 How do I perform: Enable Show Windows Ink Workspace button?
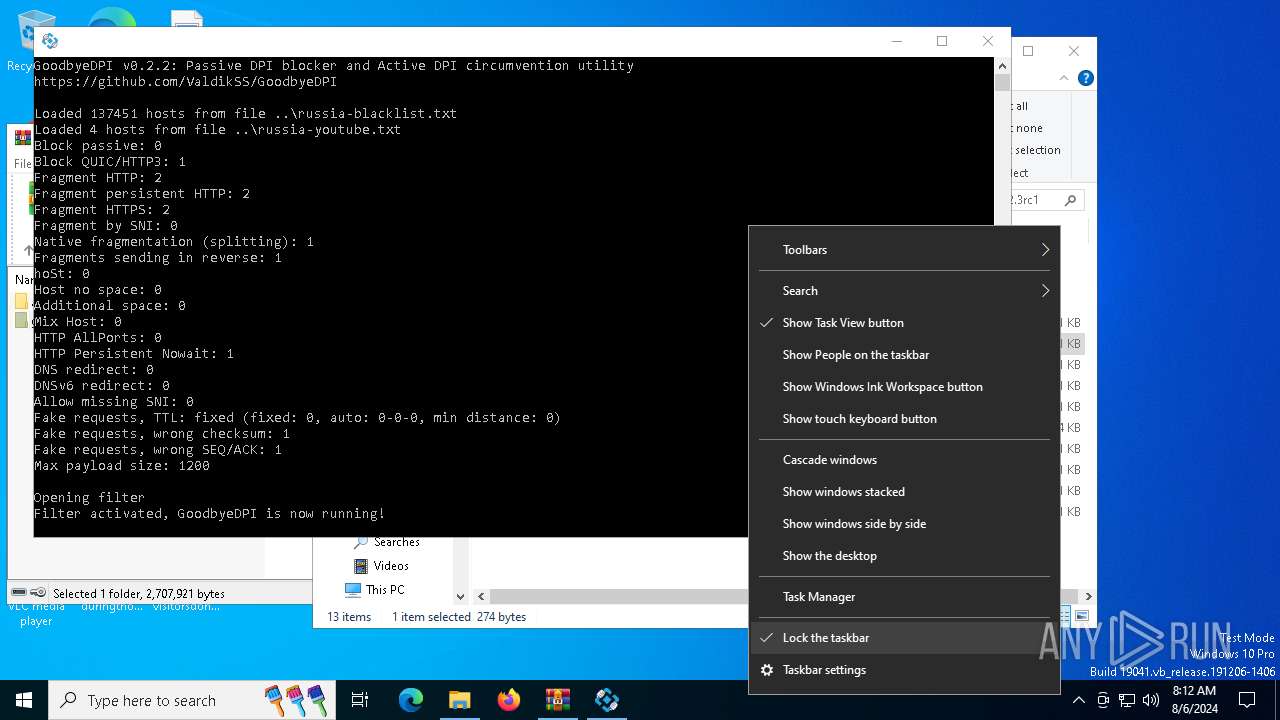click(904, 387)
